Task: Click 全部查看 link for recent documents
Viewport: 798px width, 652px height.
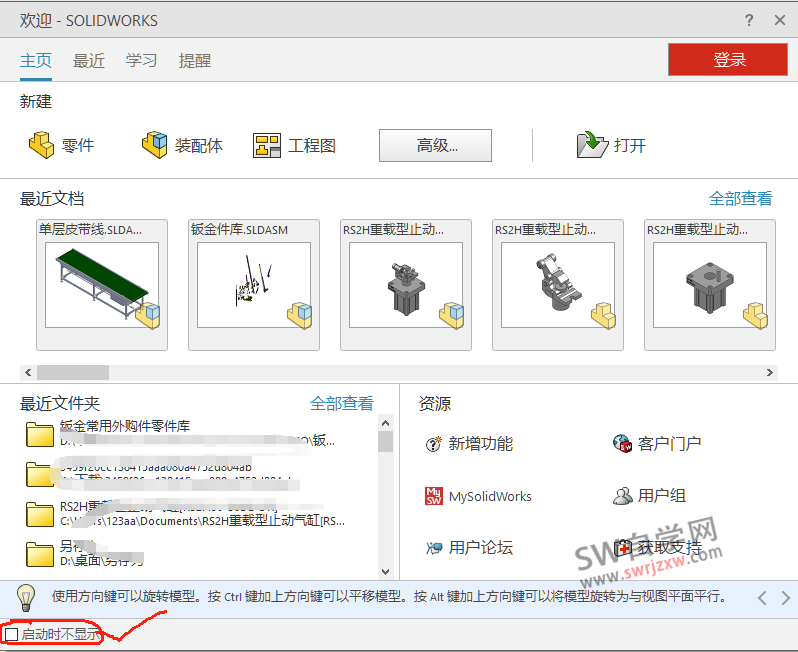Action: pyautogui.click(x=740, y=198)
